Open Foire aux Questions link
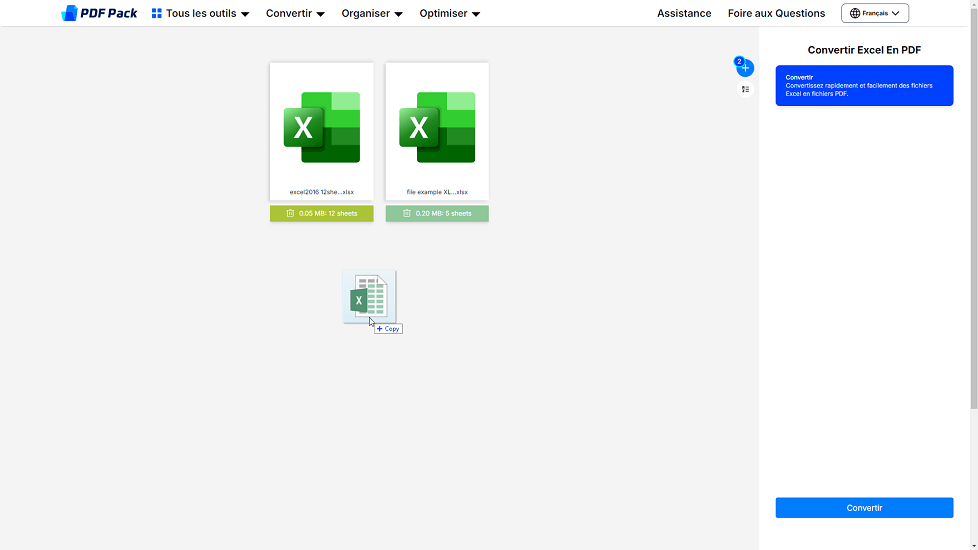 [776, 13]
